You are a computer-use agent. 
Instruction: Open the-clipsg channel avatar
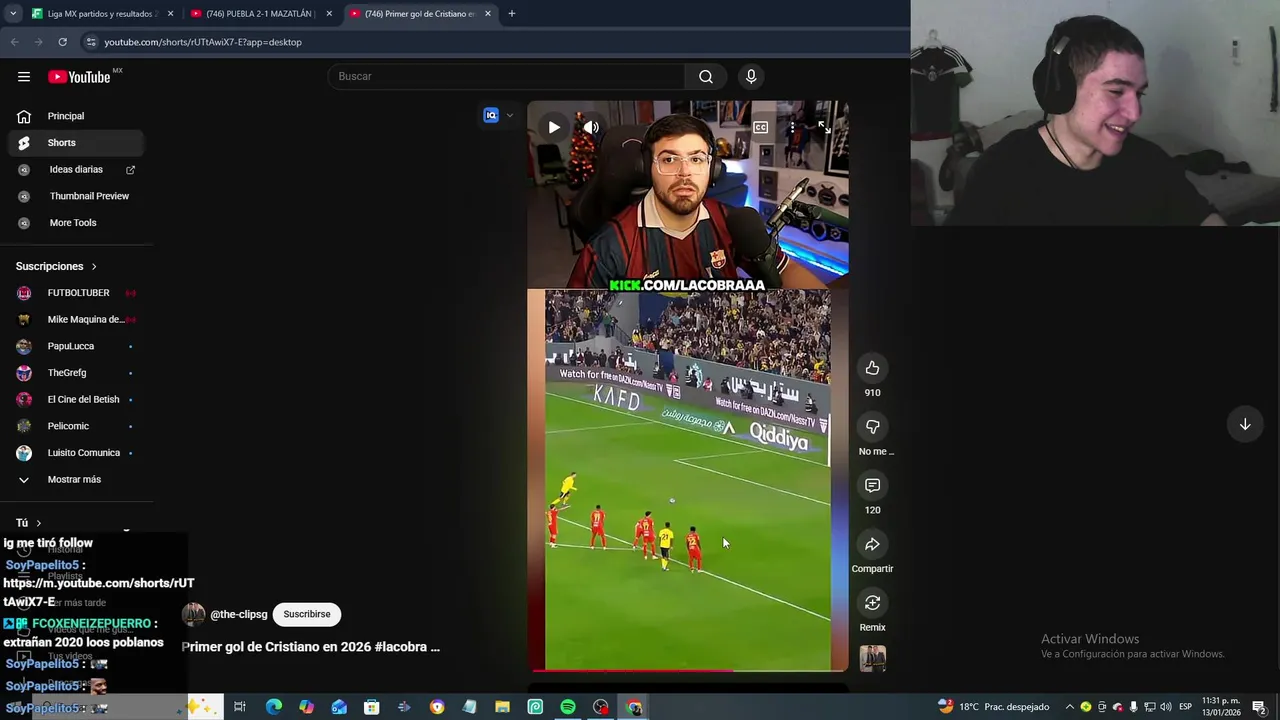pos(193,614)
